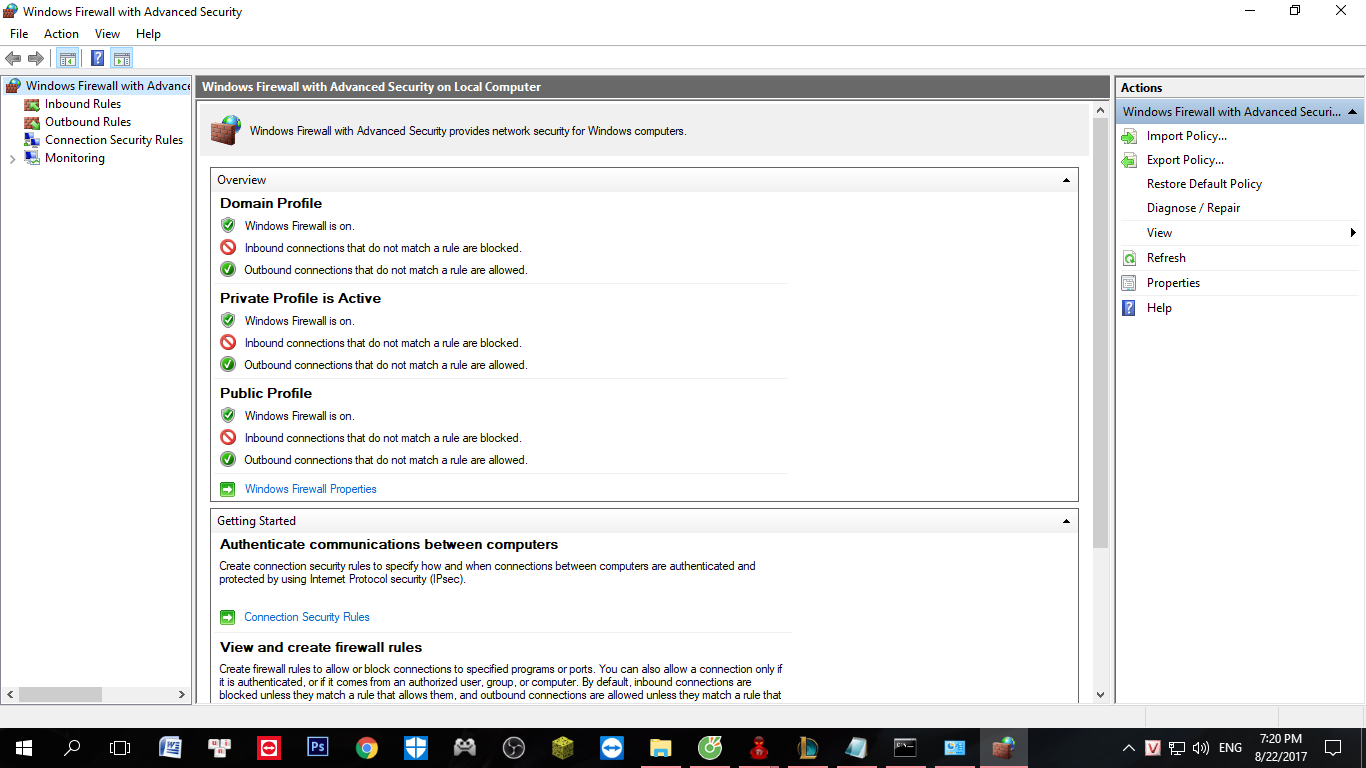Collapse the Actions group header arrow

click(1352, 112)
